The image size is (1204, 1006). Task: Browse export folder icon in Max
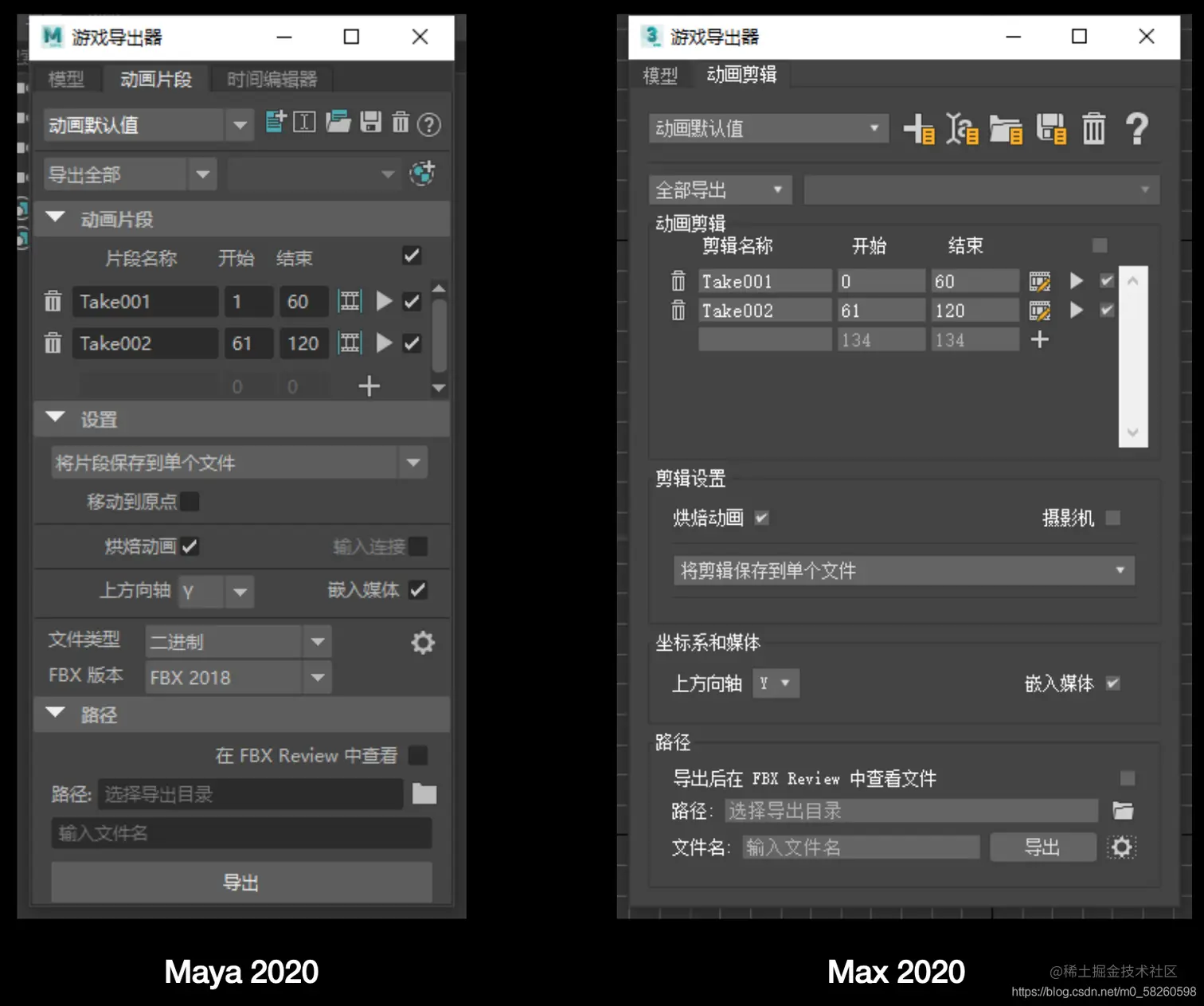point(1123,811)
